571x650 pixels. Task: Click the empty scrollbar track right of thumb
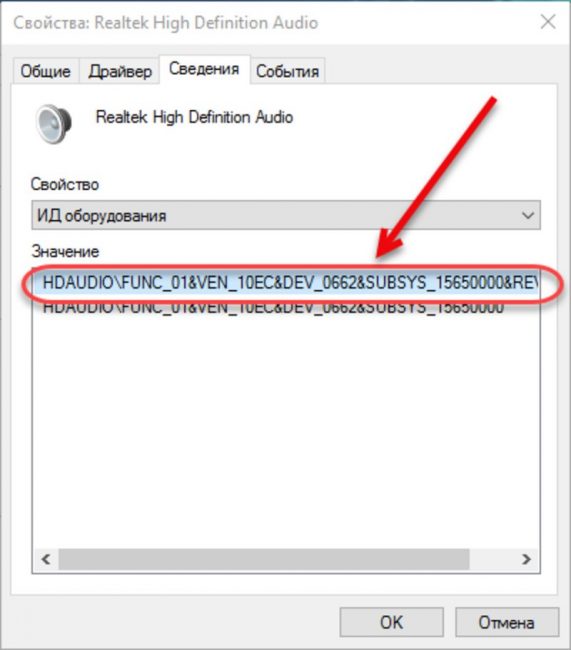point(491,559)
